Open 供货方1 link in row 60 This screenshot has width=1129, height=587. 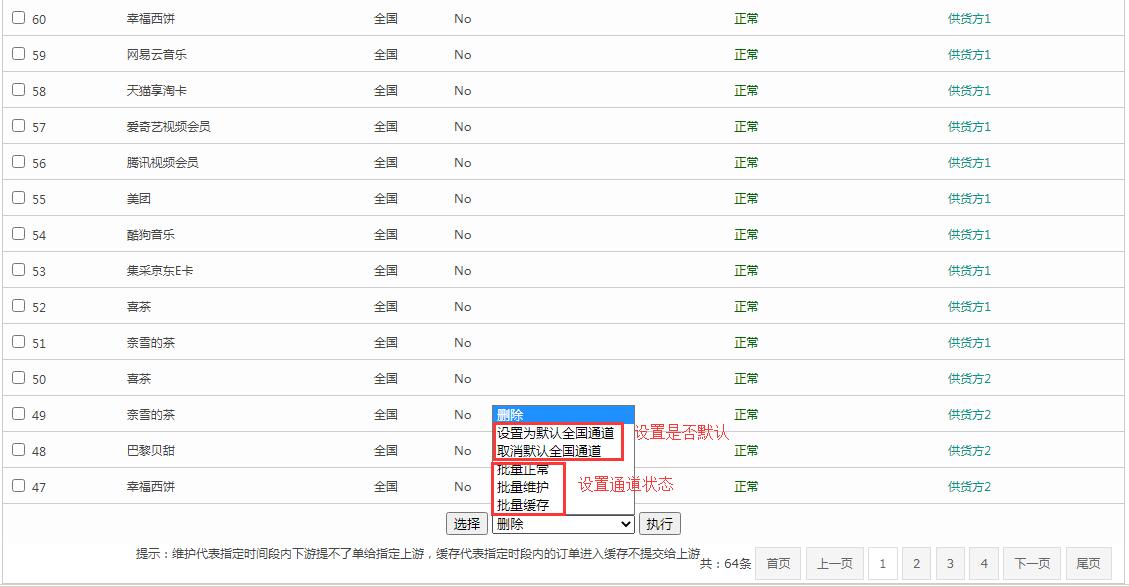tap(969, 19)
